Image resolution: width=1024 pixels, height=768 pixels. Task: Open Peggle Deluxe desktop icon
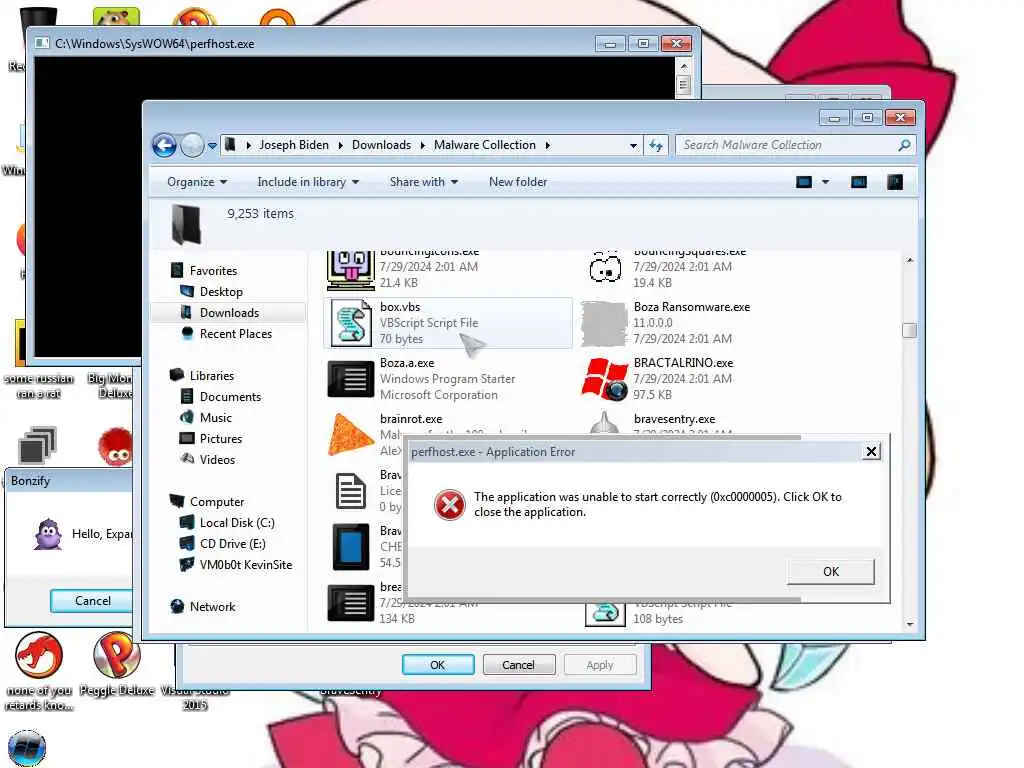[116, 655]
